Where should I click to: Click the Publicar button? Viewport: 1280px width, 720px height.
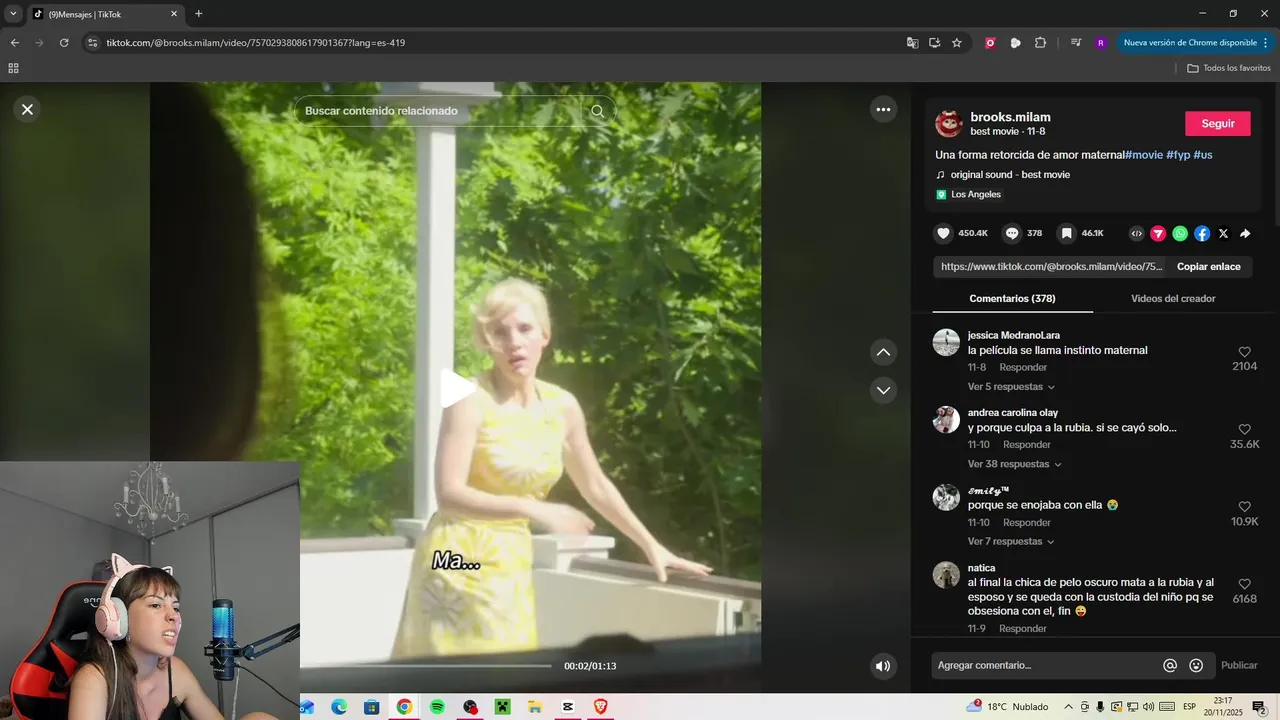(x=1239, y=665)
